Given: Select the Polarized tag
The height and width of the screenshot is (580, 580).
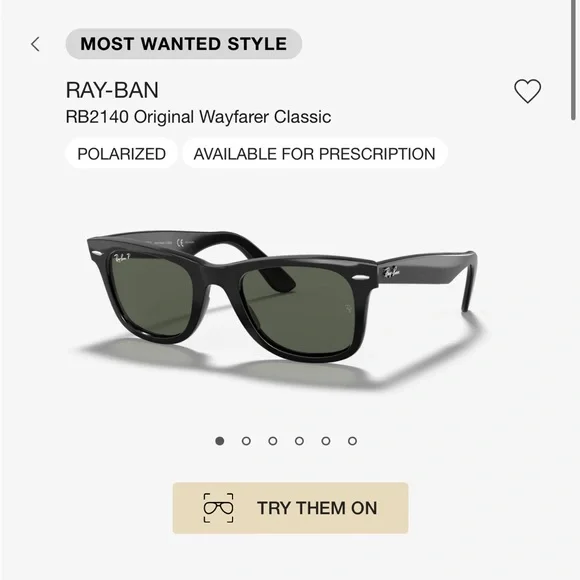Looking at the screenshot, I should coord(121,154).
